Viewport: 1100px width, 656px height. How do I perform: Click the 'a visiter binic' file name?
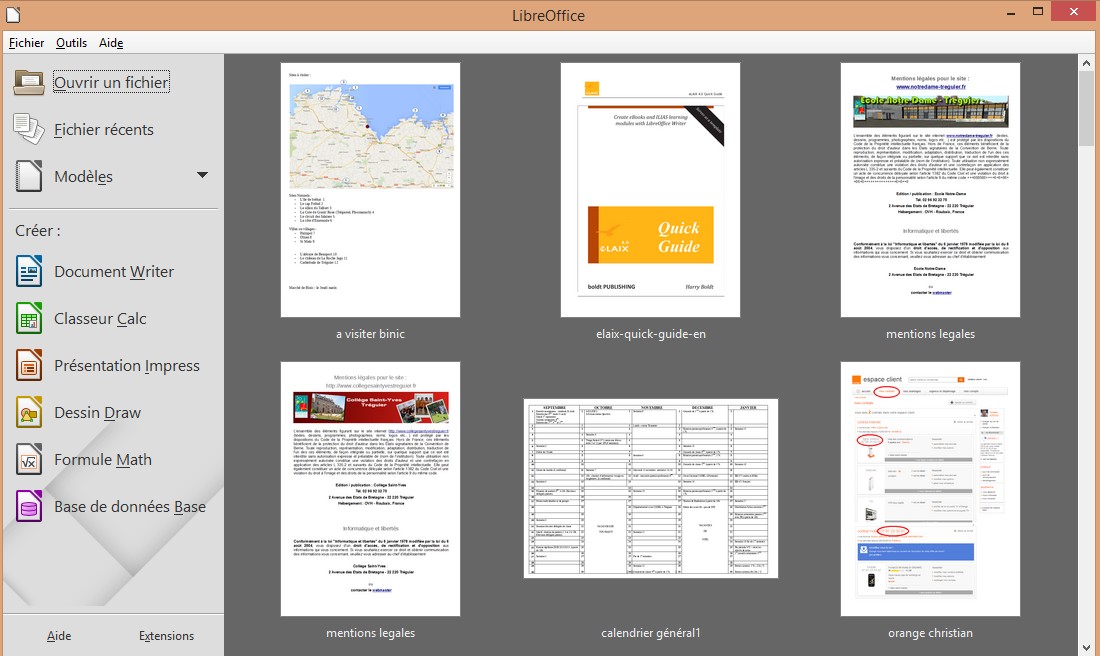click(370, 334)
